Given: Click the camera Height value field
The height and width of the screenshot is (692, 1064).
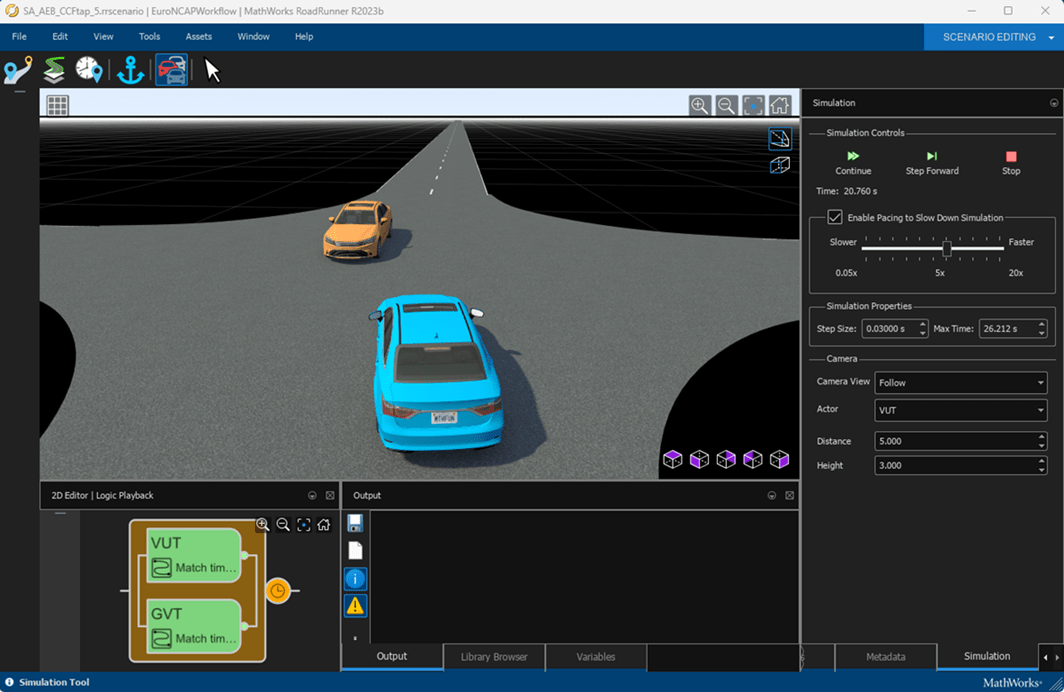Looking at the screenshot, I should point(960,465).
